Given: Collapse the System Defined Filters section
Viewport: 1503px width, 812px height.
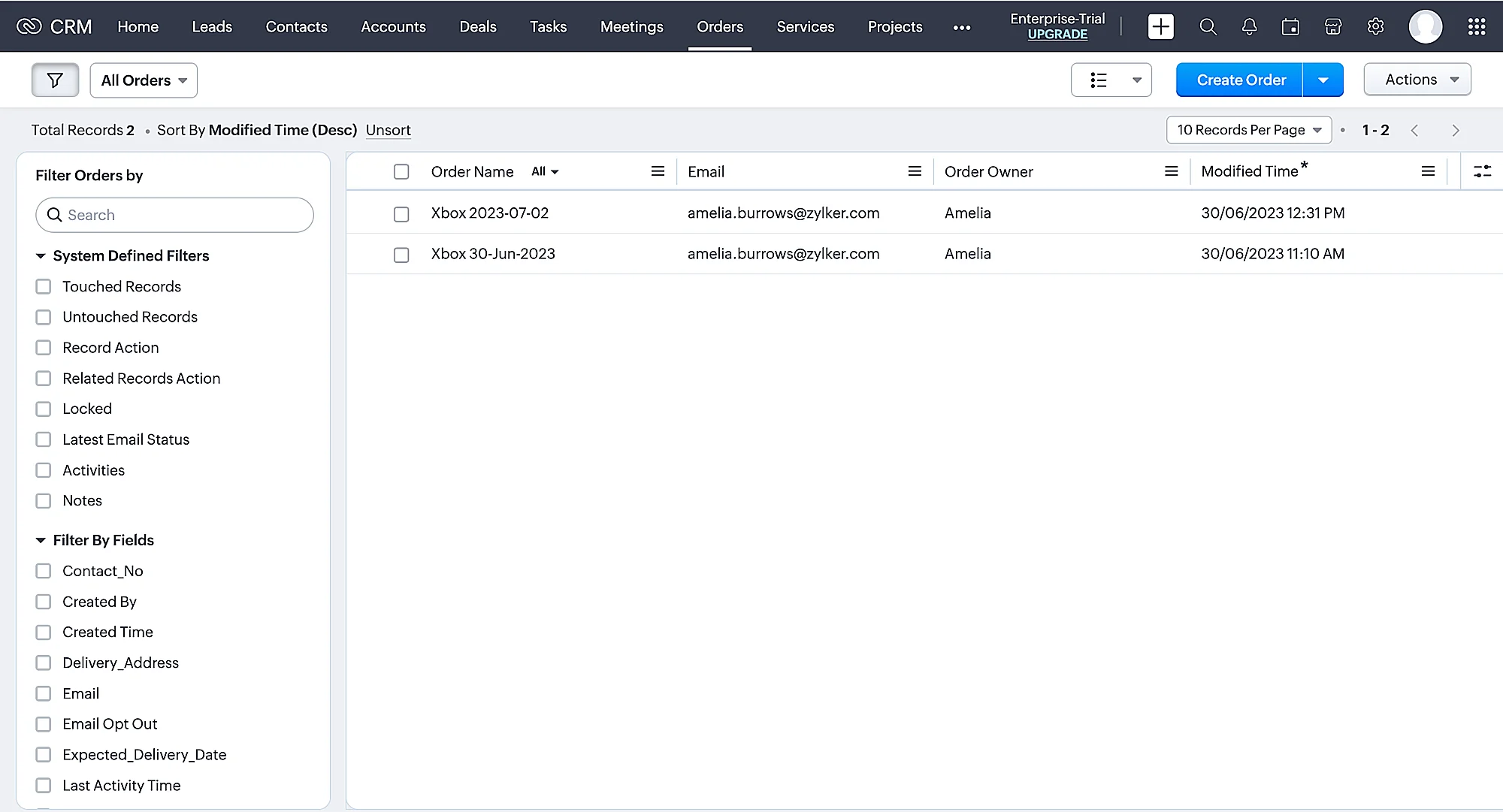Looking at the screenshot, I should tap(41, 256).
